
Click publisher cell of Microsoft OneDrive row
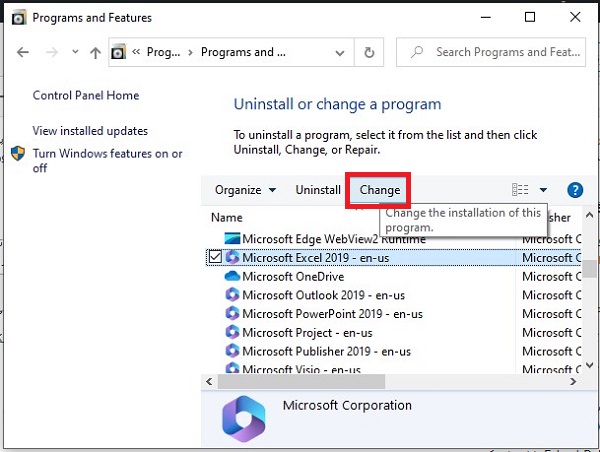tap(551, 276)
